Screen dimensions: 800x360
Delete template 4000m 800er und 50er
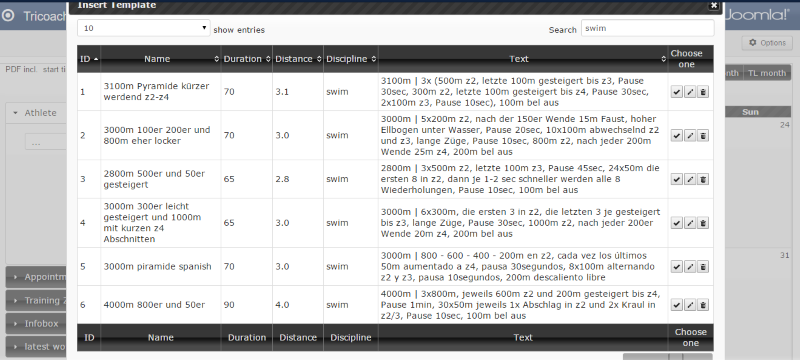(703, 305)
